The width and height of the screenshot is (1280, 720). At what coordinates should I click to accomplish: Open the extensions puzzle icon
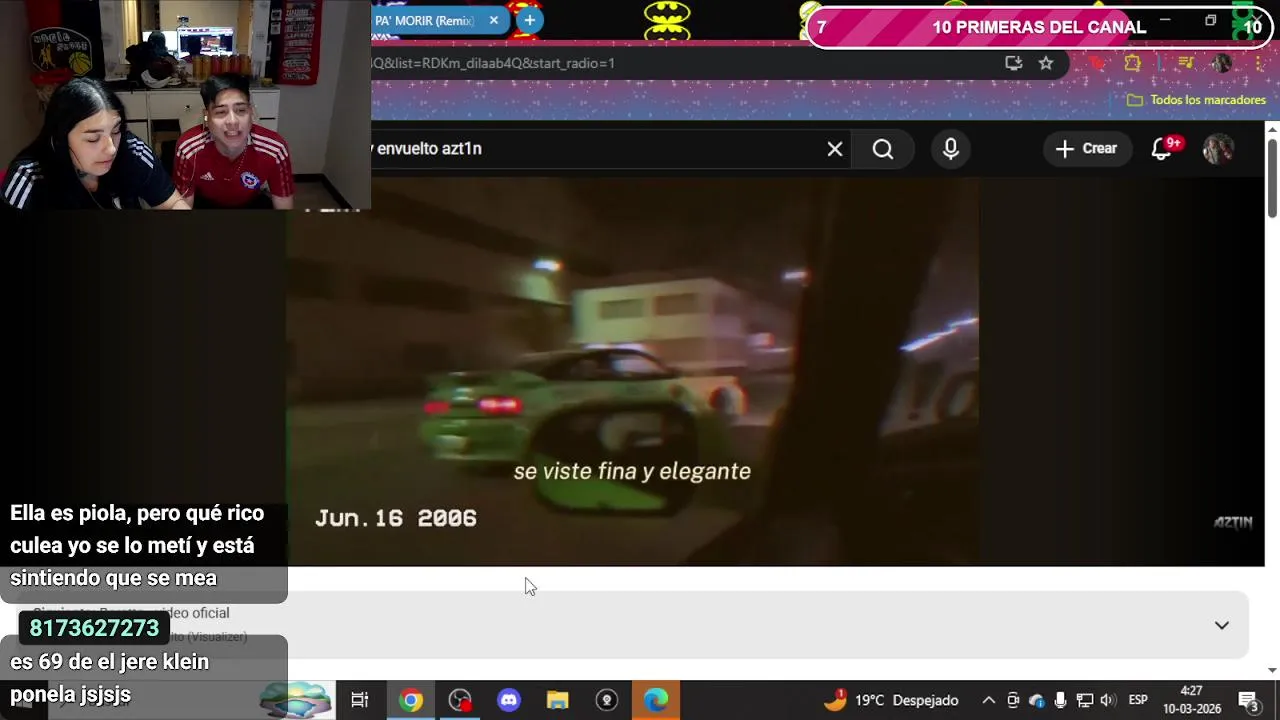(x=1132, y=63)
